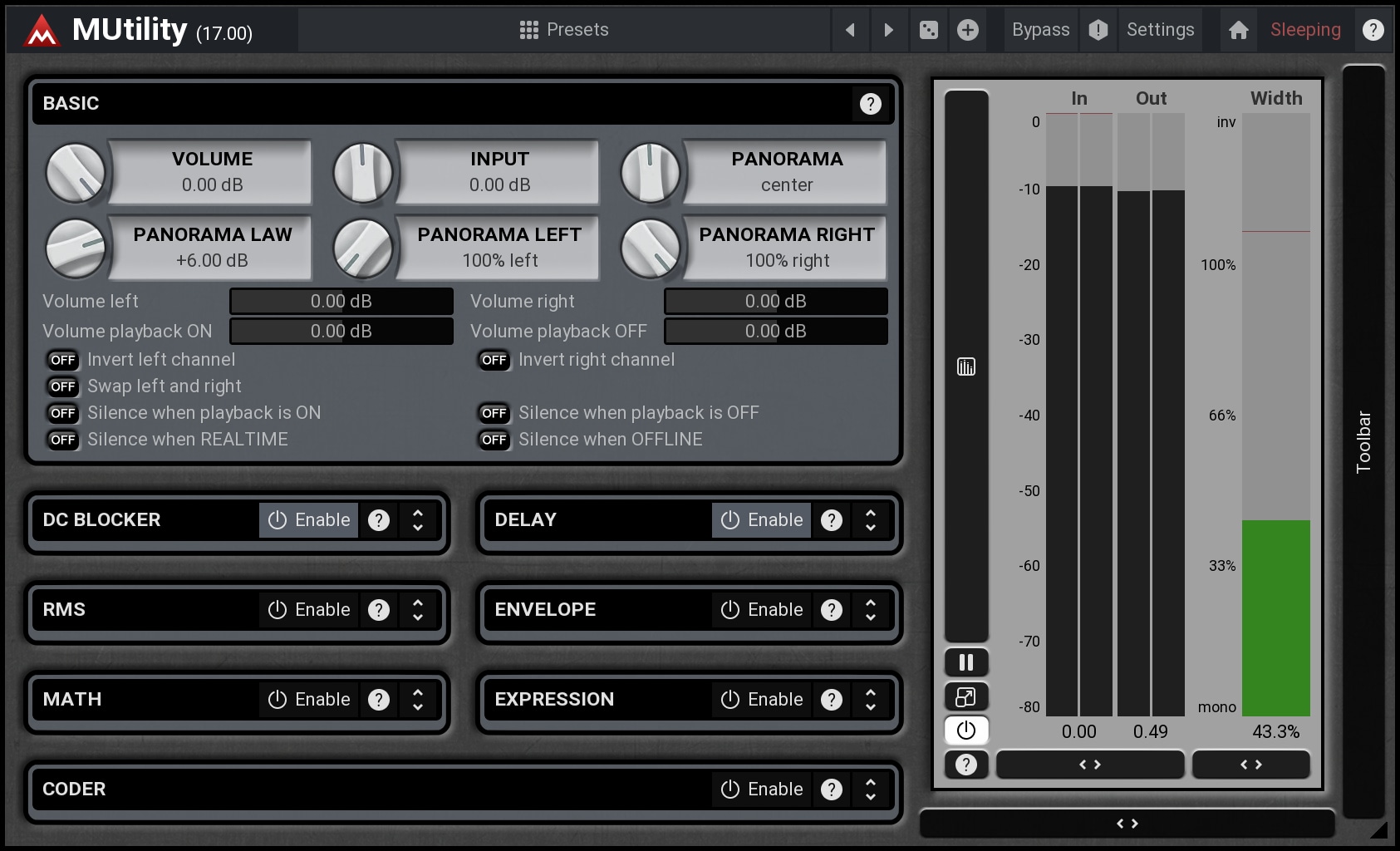Viewport: 1400px width, 851px height.
Task: Open the BASIC section help icon
Action: [x=870, y=104]
